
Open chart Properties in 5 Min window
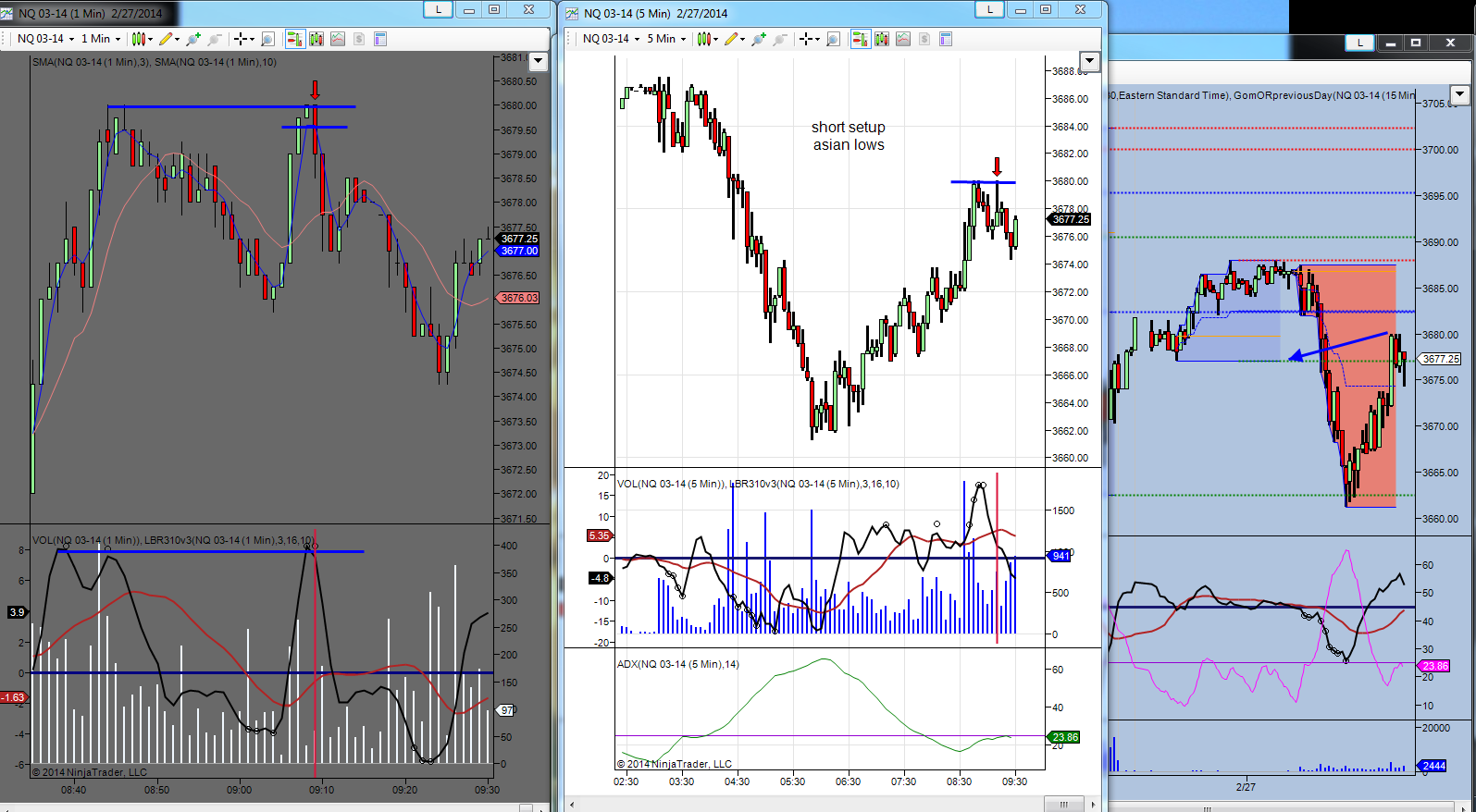click(946, 39)
